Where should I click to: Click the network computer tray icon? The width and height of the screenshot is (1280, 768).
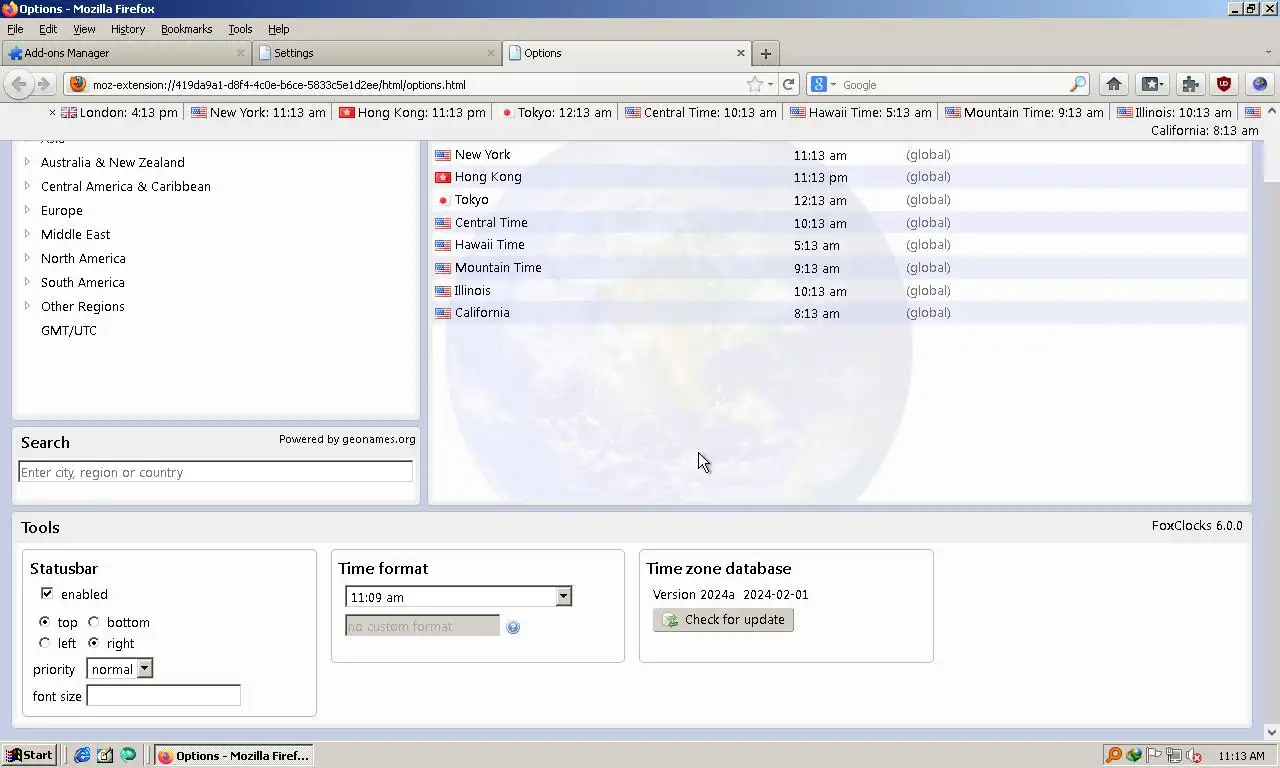1174,756
